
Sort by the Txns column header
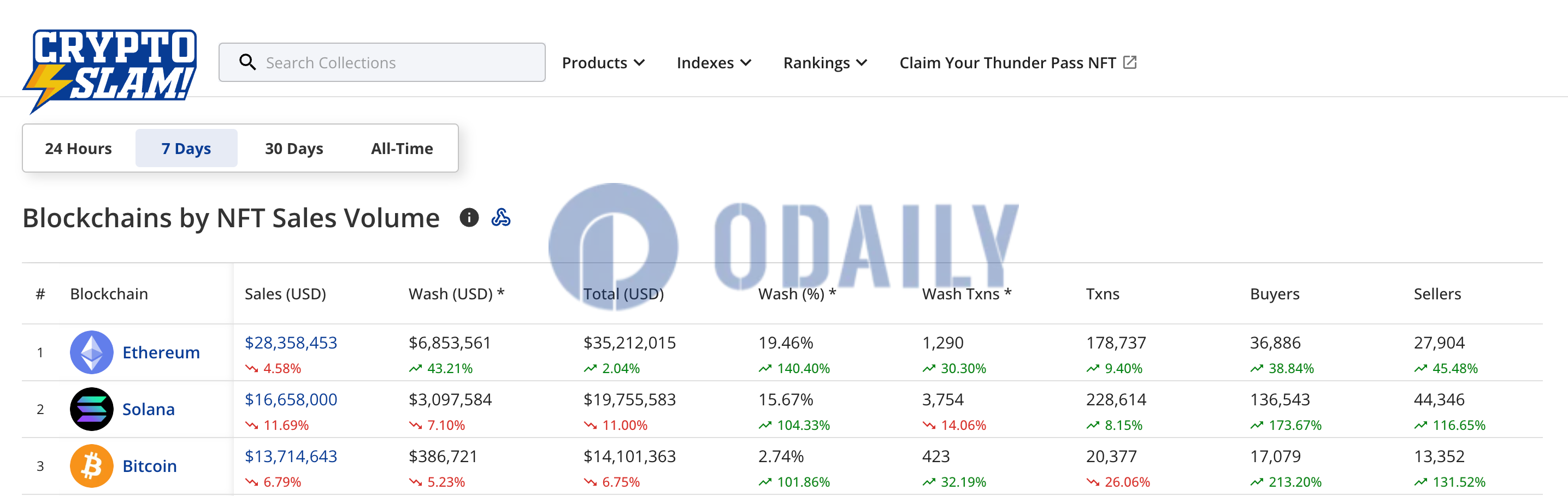coord(1103,294)
